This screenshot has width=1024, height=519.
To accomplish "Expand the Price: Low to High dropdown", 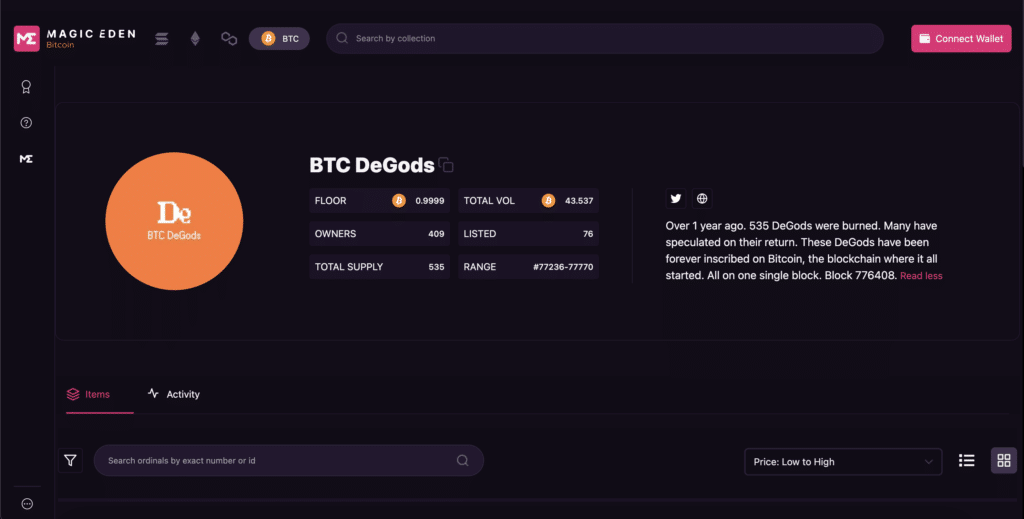I will click(843, 462).
